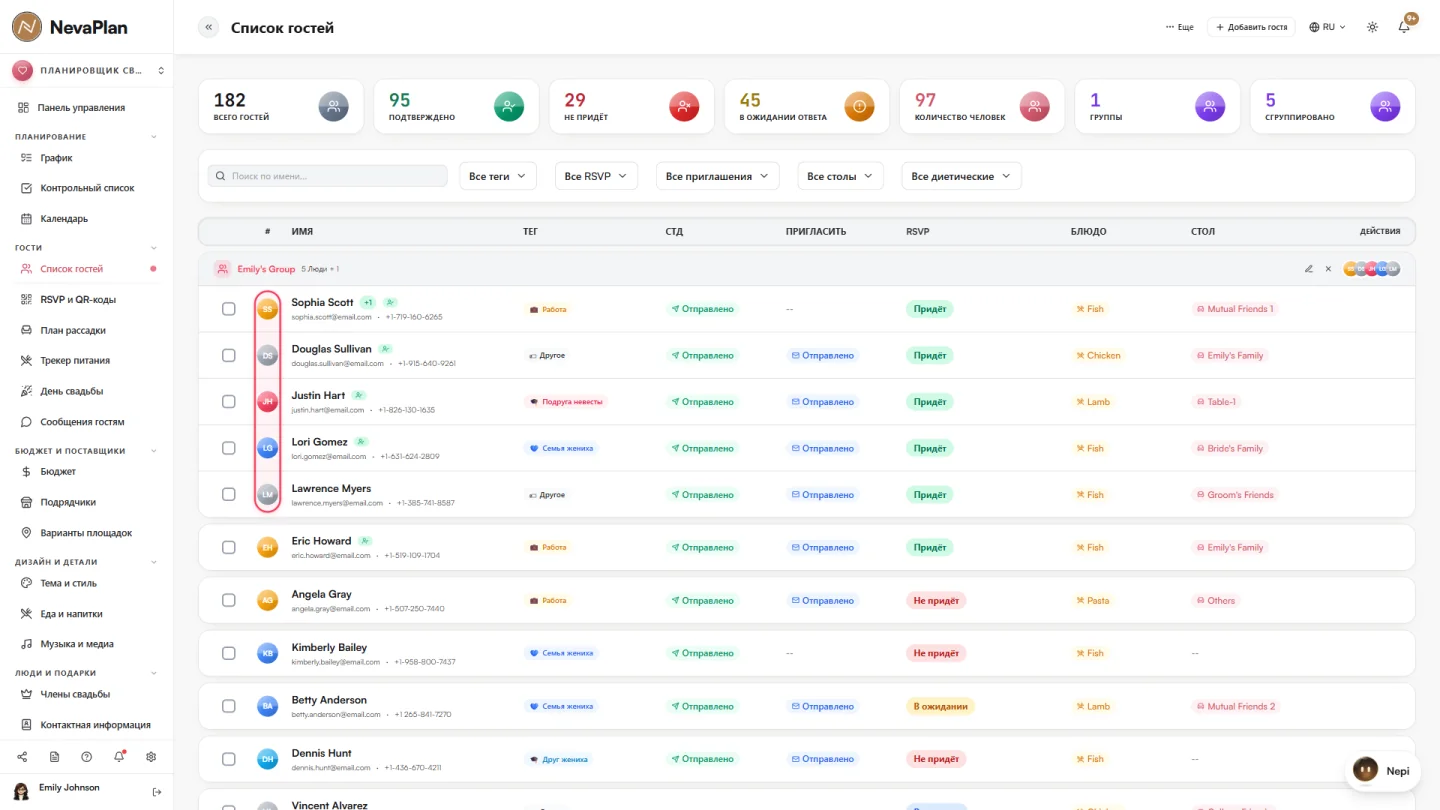Check the box next to Lori Gomez
This screenshot has width=1440, height=810.
click(x=229, y=448)
